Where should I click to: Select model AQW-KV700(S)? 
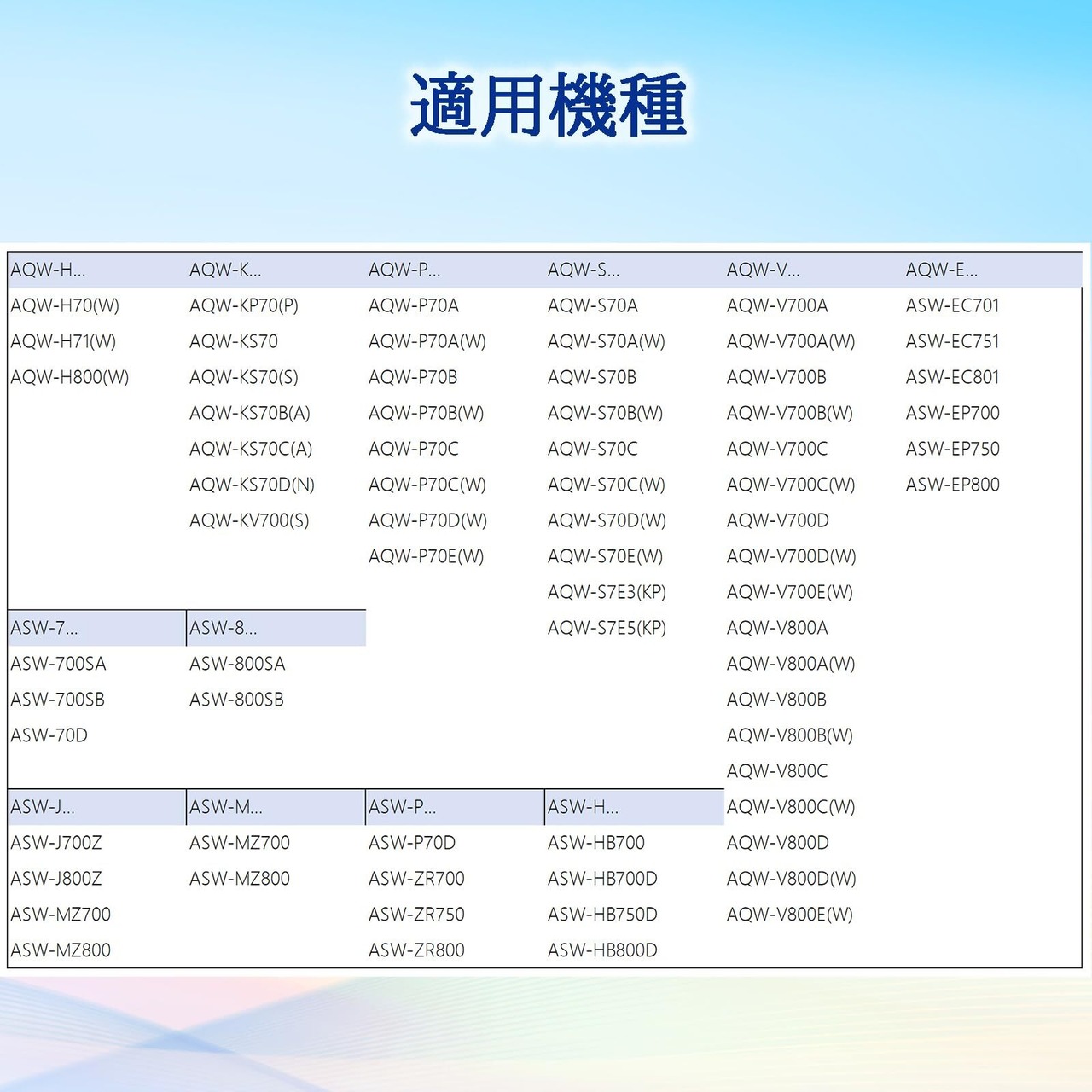tap(250, 520)
